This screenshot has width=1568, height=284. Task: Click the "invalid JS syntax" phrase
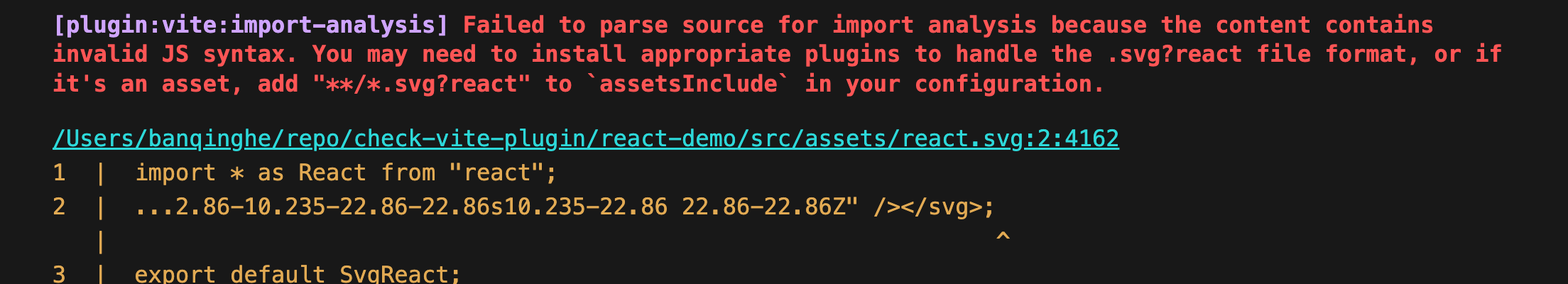click(x=169, y=55)
